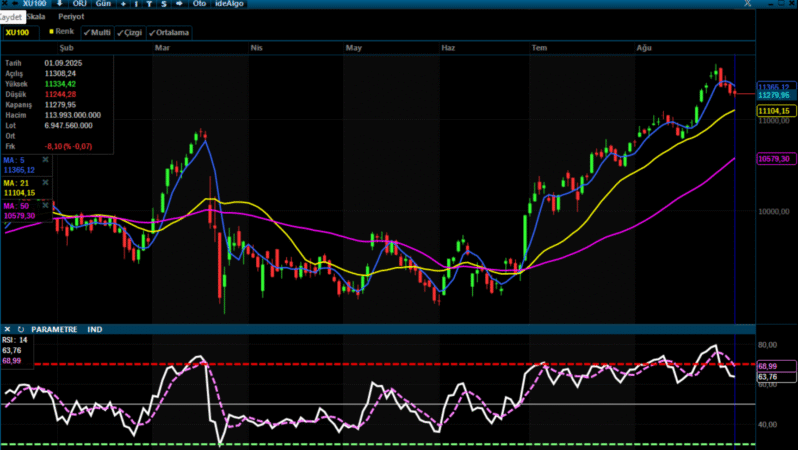Click the Hacim value 113.993.000.000
Image resolution: width=798 pixels, height=450 pixels.
point(73,115)
